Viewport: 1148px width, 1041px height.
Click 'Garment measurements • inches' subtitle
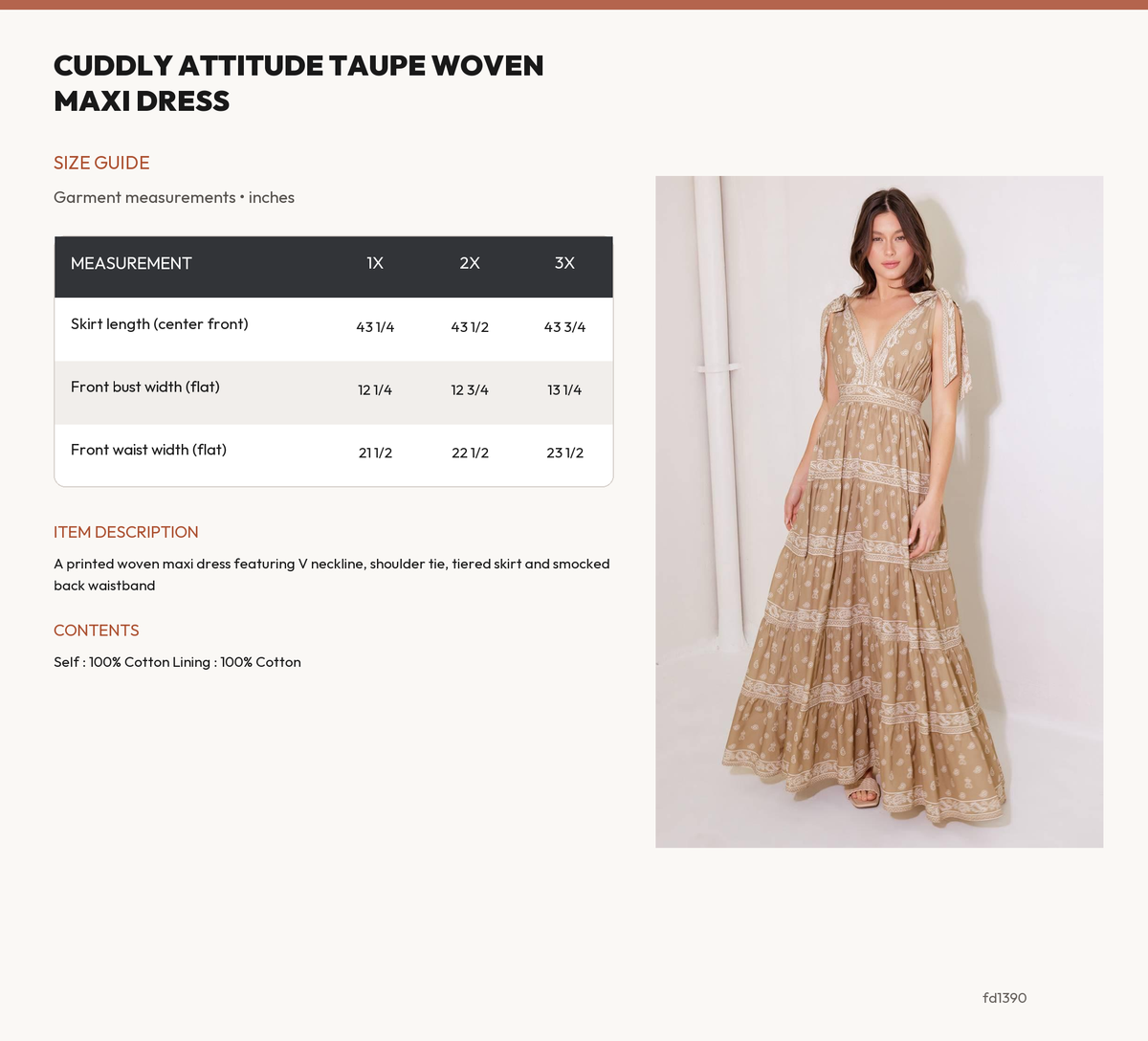[x=174, y=197]
